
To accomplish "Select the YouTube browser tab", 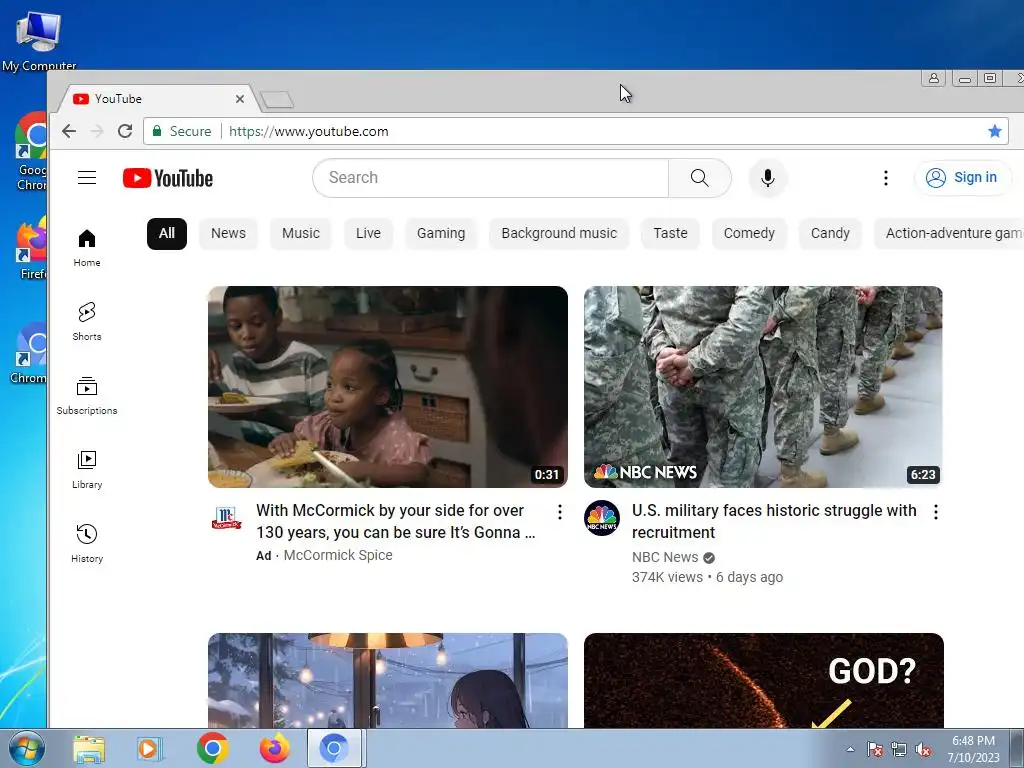I will [x=157, y=99].
